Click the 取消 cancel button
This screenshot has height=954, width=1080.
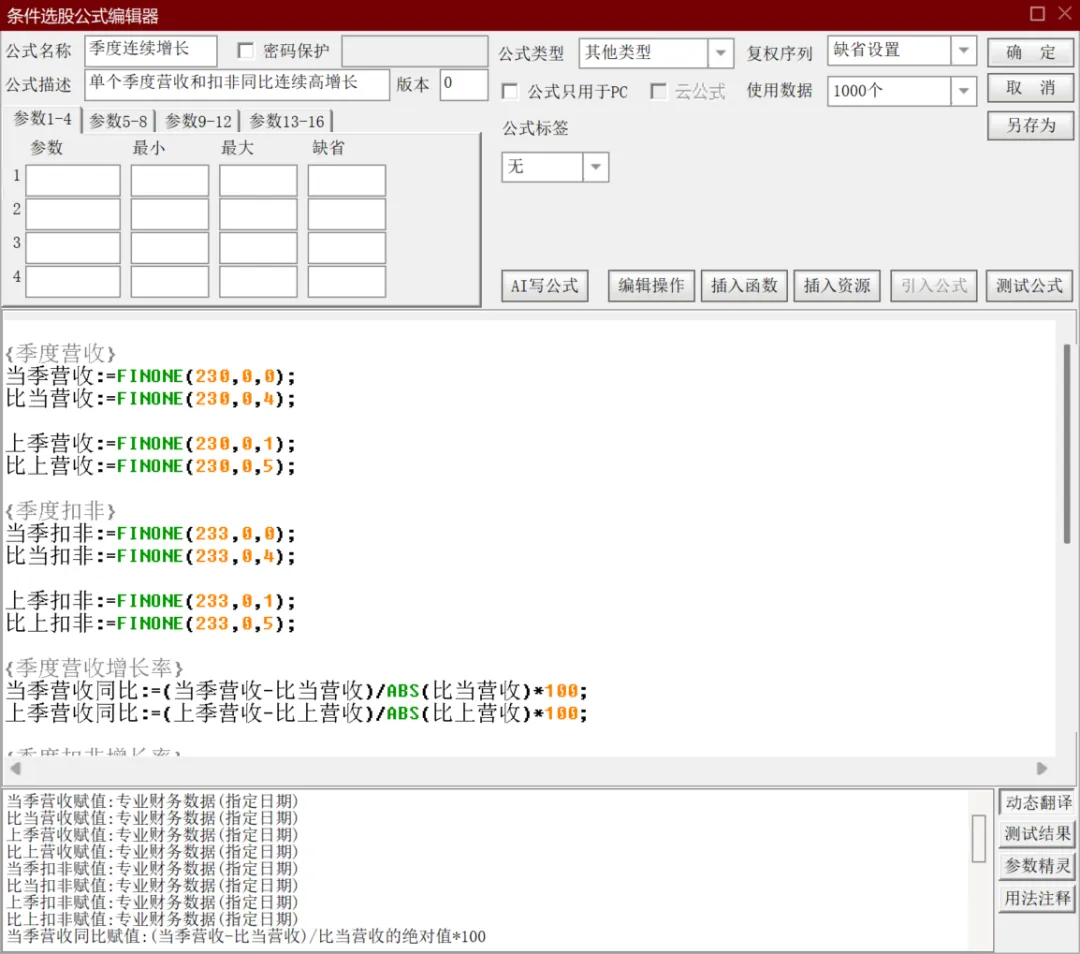pyautogui.click(x=1030, y=88)
